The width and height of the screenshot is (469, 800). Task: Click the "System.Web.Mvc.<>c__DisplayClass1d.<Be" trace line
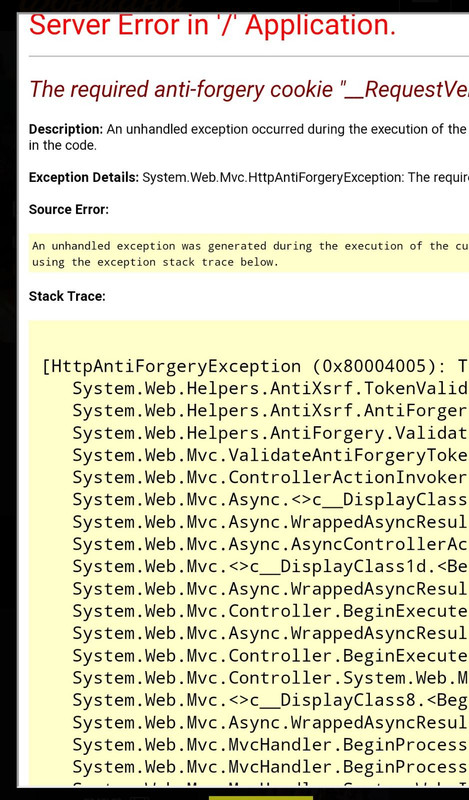click(x=270, y=566)
